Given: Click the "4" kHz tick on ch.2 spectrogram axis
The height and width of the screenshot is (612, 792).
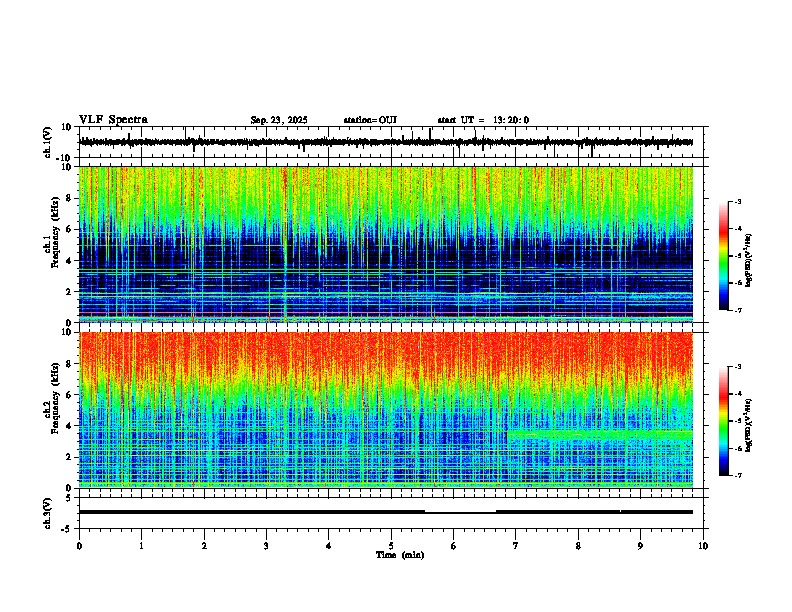Looking at the screenshot, I should 70,426.
